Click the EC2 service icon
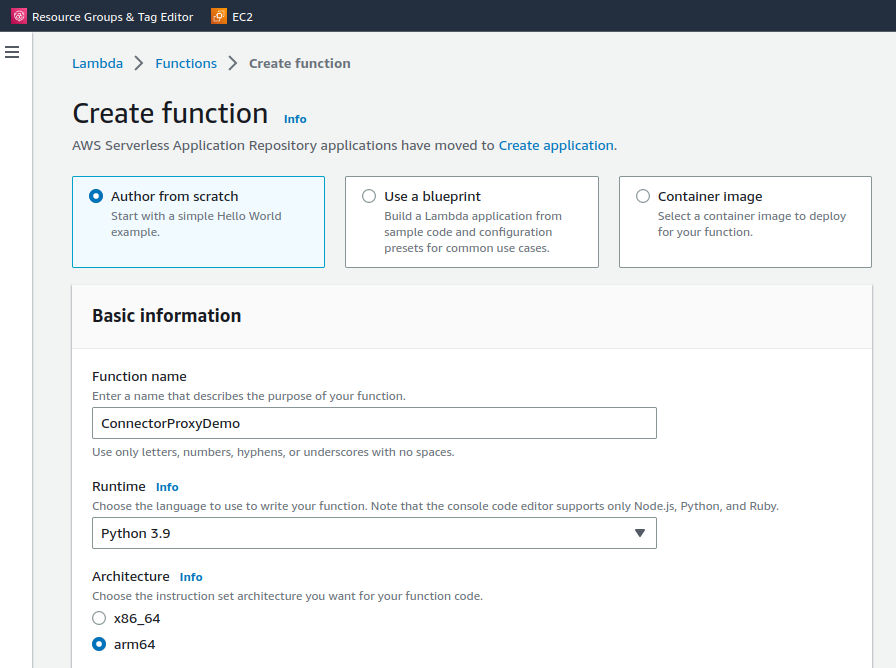The image size is (896, 668). pos(219,16)
